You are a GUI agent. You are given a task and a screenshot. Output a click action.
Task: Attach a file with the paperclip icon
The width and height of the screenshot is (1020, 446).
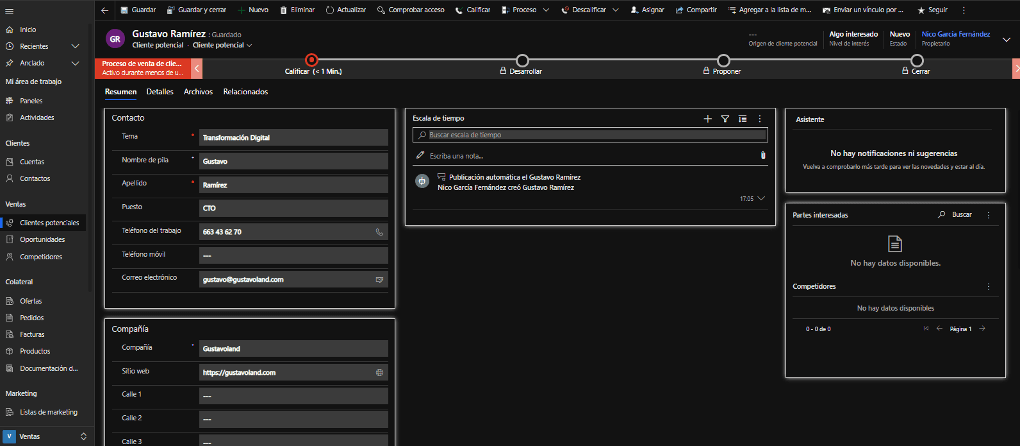point(762,155)
